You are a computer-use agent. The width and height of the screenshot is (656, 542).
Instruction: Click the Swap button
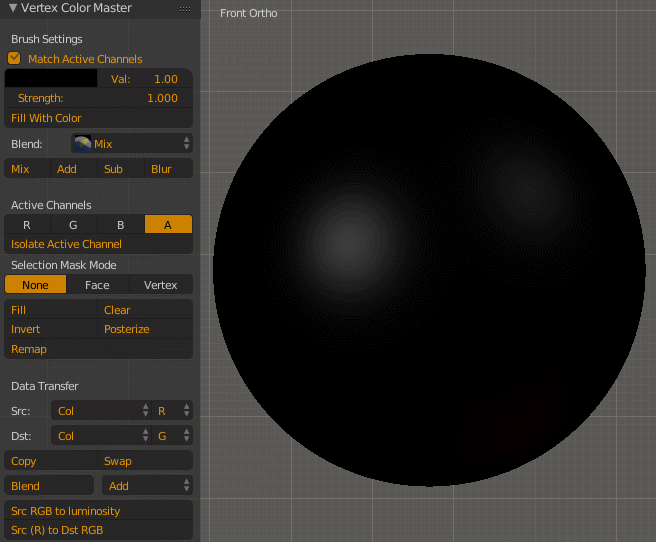coord(145,460)
